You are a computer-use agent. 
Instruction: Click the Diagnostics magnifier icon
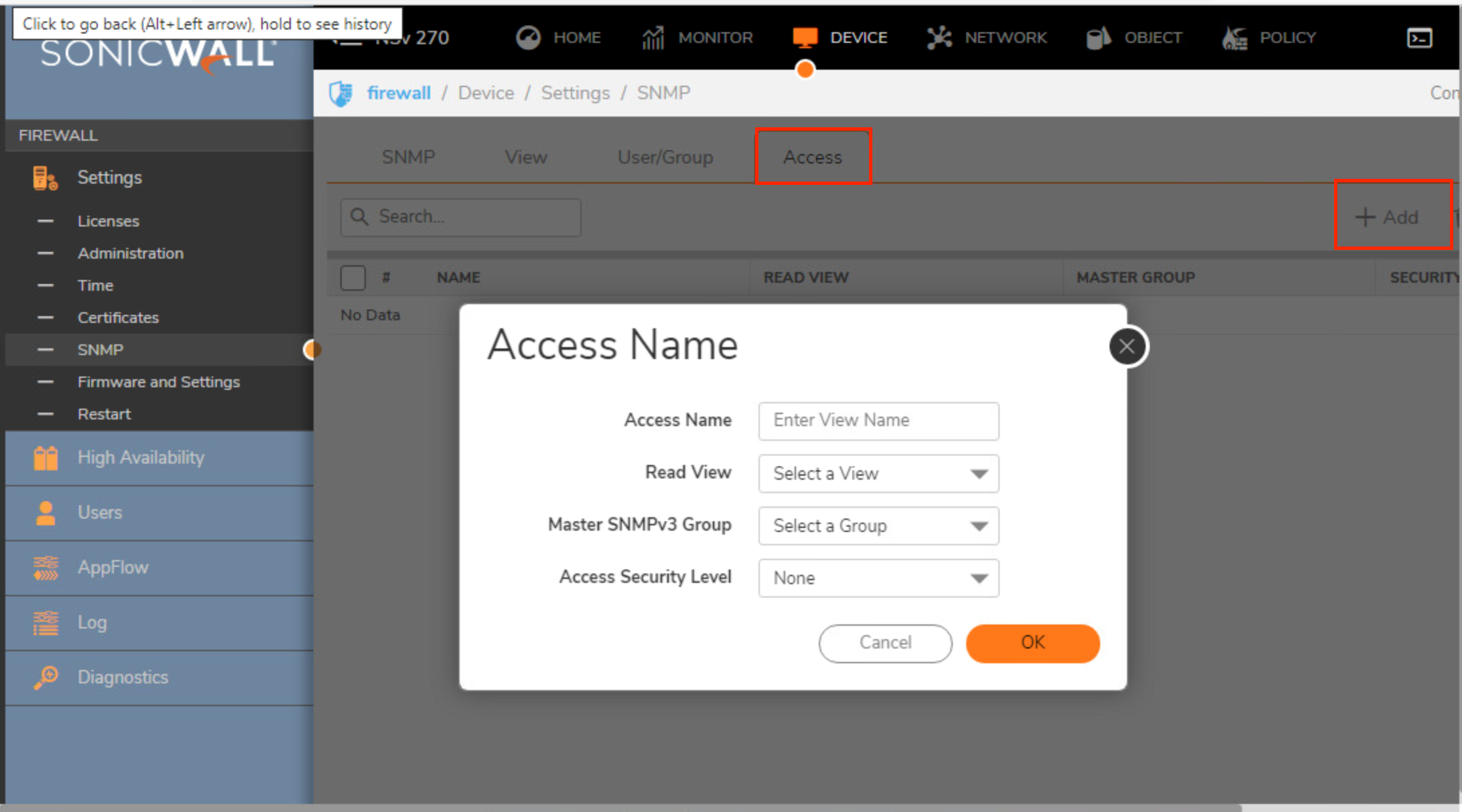coord(45,677)
